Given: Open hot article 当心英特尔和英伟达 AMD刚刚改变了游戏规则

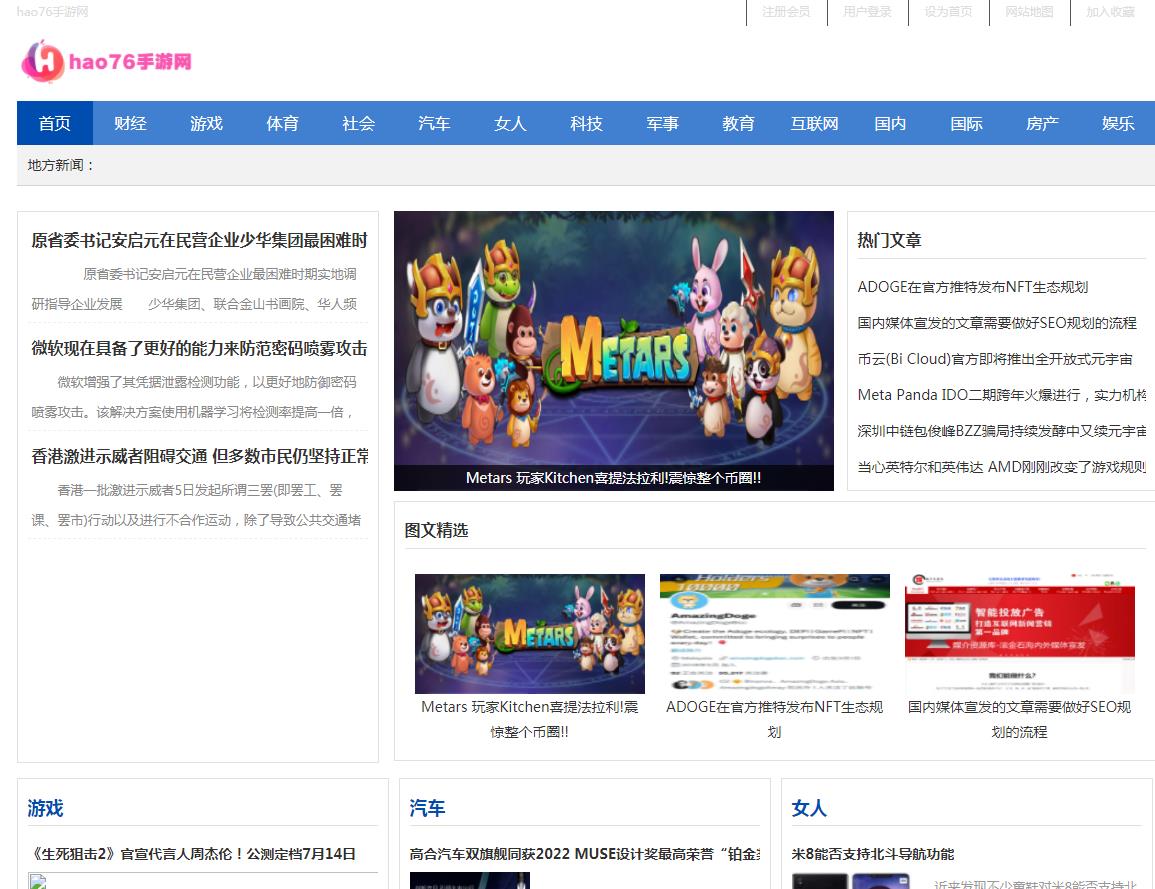Looking at the screenshot, I should [1001, 468].
